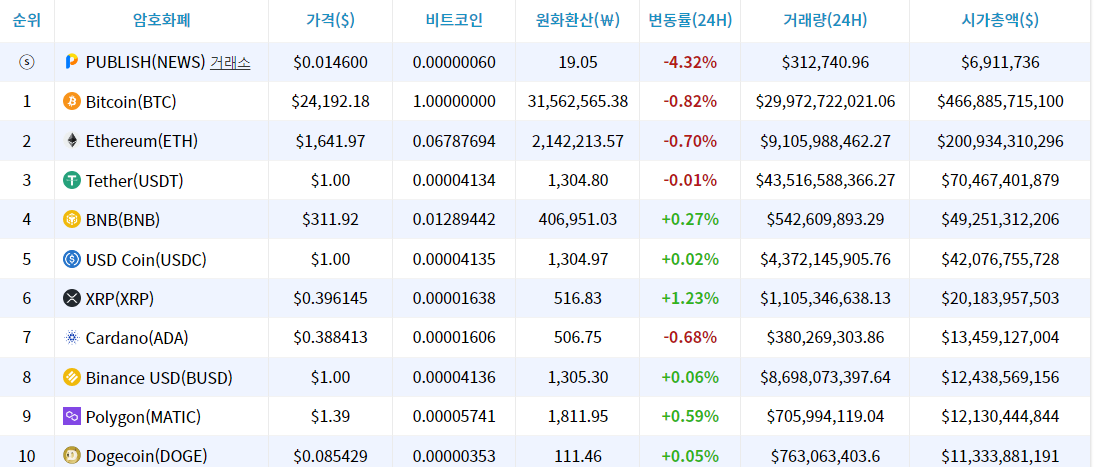Sort by the 원화환산(₩) column header
This screenshot has width=1095, height=467.
coord(578,20)
